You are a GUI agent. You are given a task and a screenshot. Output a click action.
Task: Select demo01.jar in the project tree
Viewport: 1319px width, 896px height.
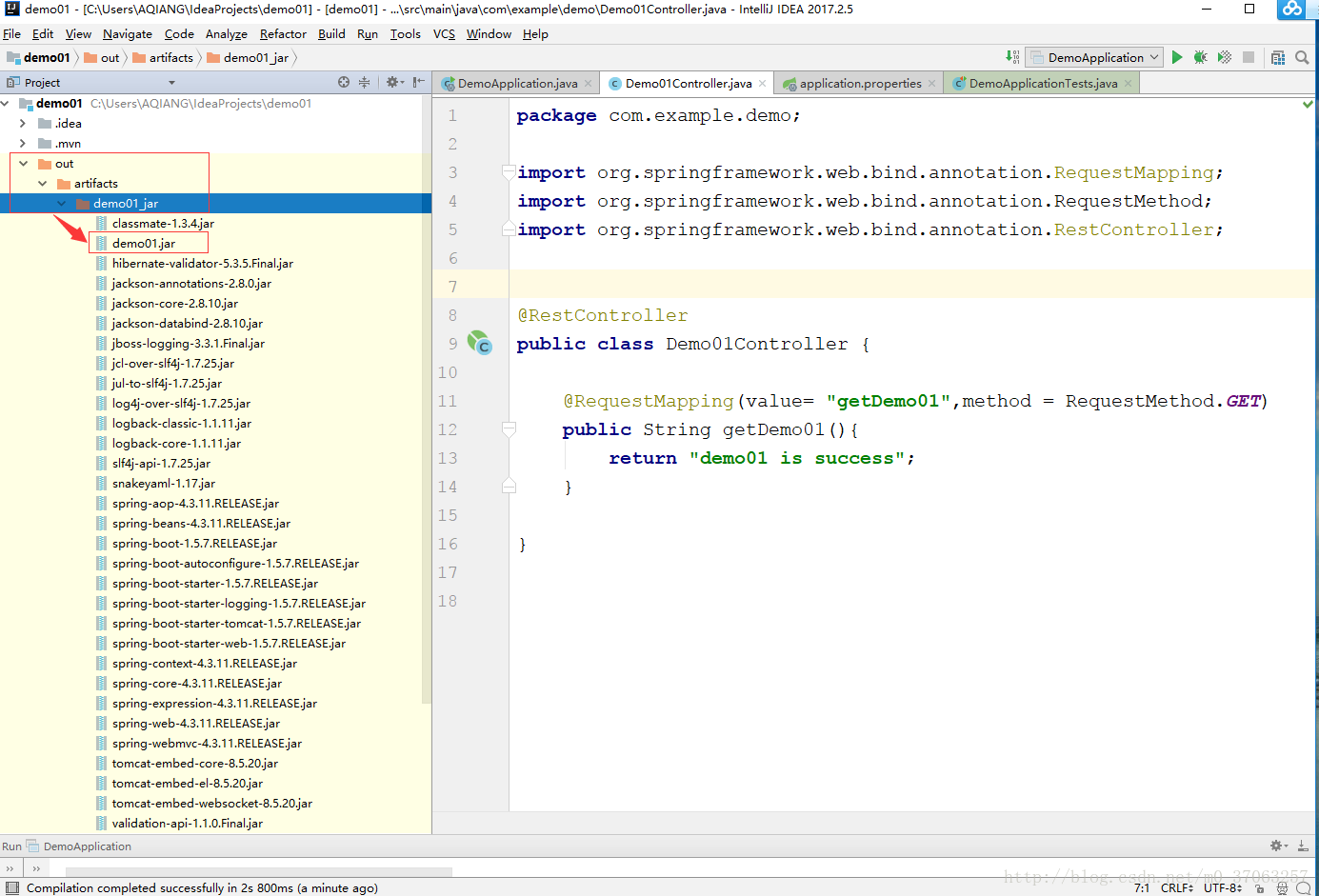click(144, 244)
